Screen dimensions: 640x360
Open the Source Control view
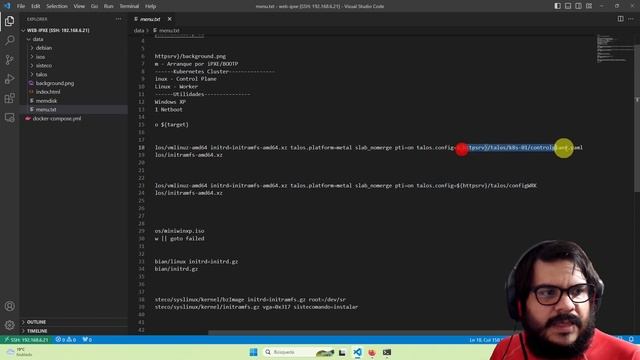click(9, 60)
